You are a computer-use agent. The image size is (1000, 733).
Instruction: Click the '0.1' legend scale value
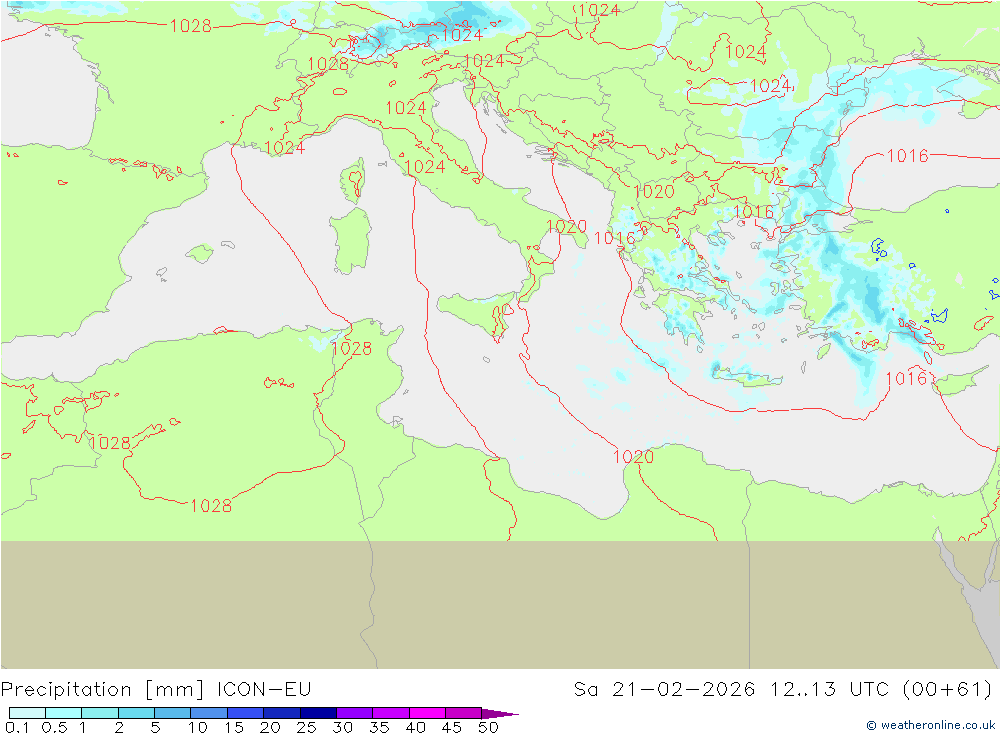(x=17, y=727)
